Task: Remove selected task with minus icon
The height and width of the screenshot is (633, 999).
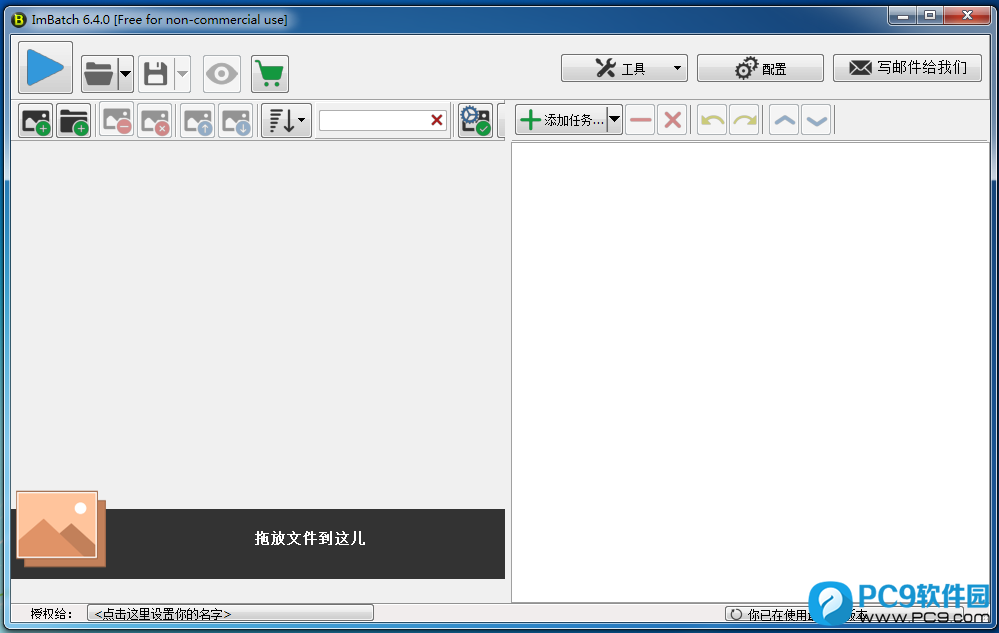Action: pyautogui.click(x=640, y=120)
